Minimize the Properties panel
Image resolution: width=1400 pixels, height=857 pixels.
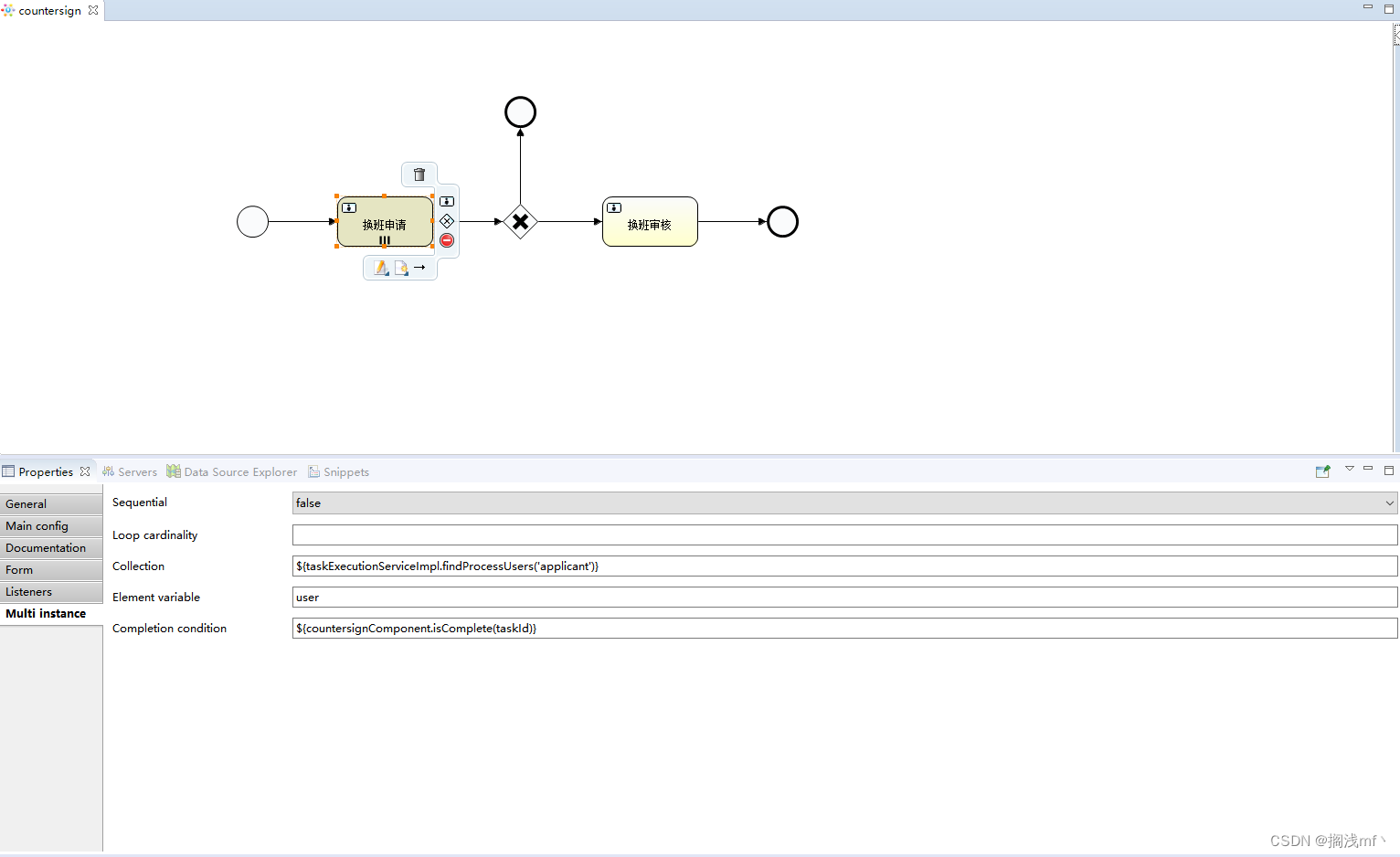(1368, 469)
